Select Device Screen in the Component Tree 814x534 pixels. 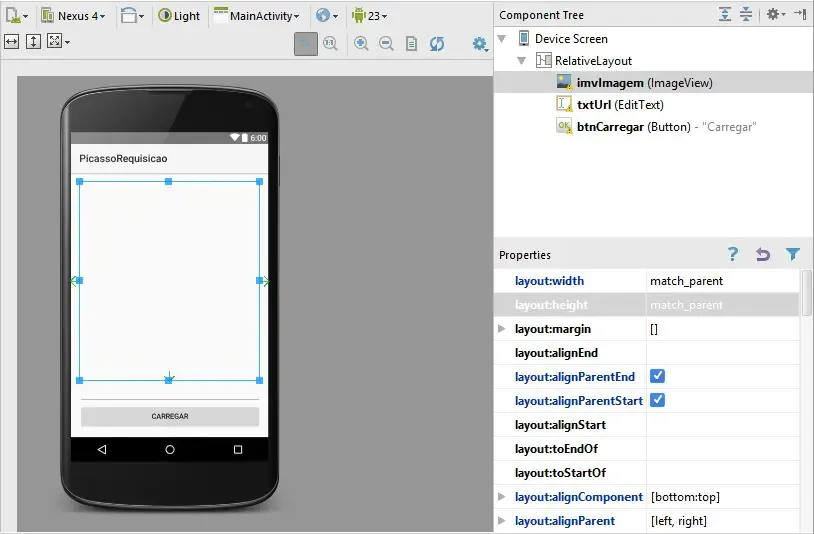[571, 39]
